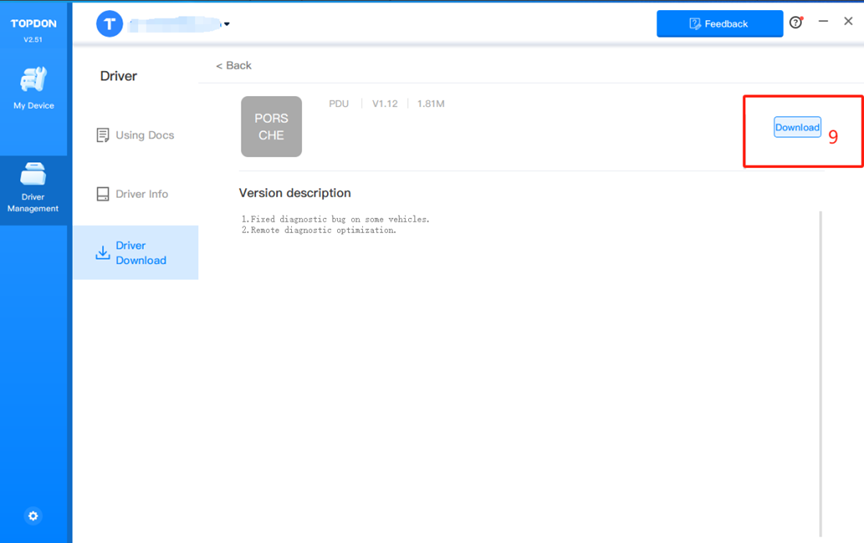The height and width of the screenshot is (543, 864).
Task: Click the 1.81M size text
Action: [431, 104]
